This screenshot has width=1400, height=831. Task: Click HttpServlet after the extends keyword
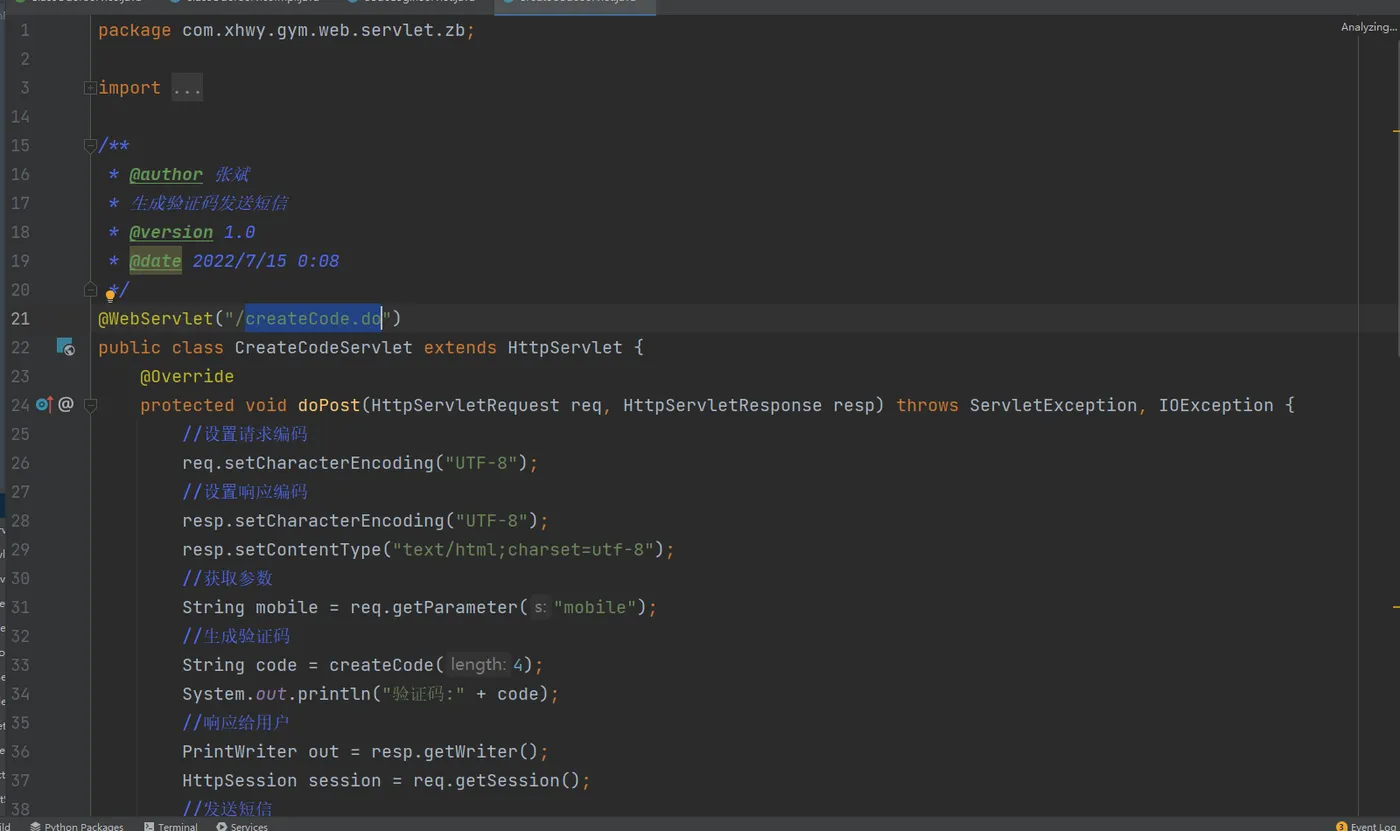[x=565, y=348]
